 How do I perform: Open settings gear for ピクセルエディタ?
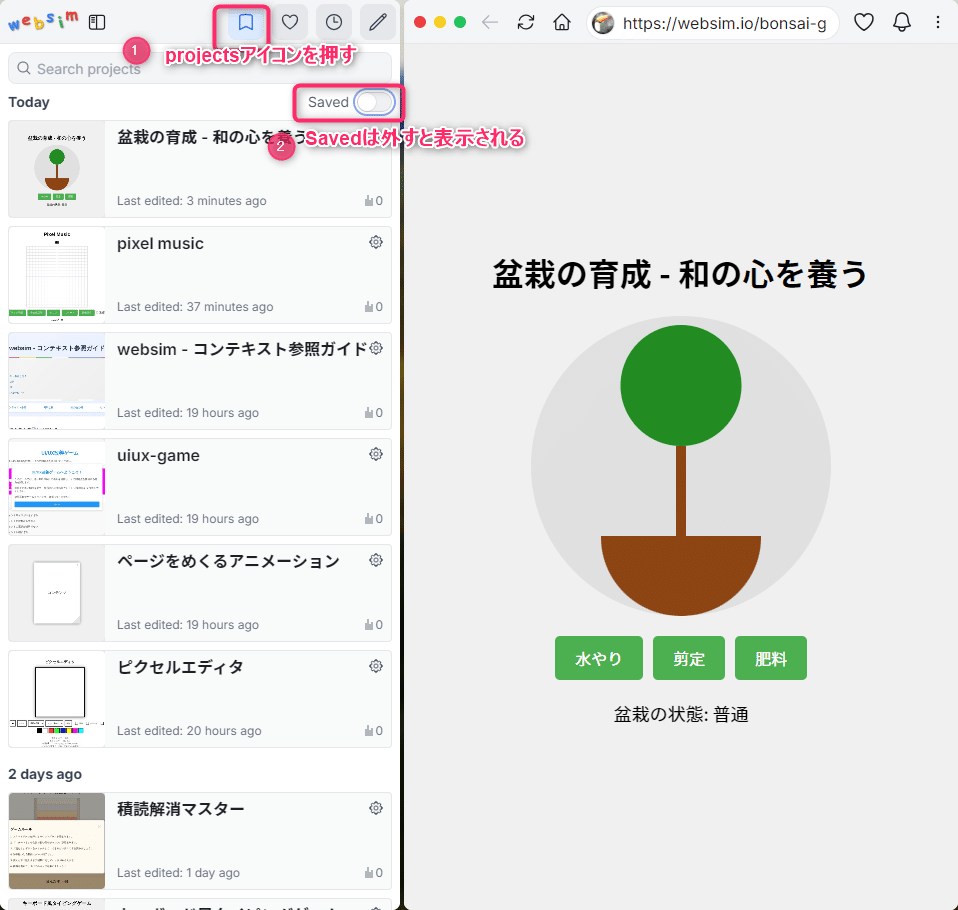point(376,666)
